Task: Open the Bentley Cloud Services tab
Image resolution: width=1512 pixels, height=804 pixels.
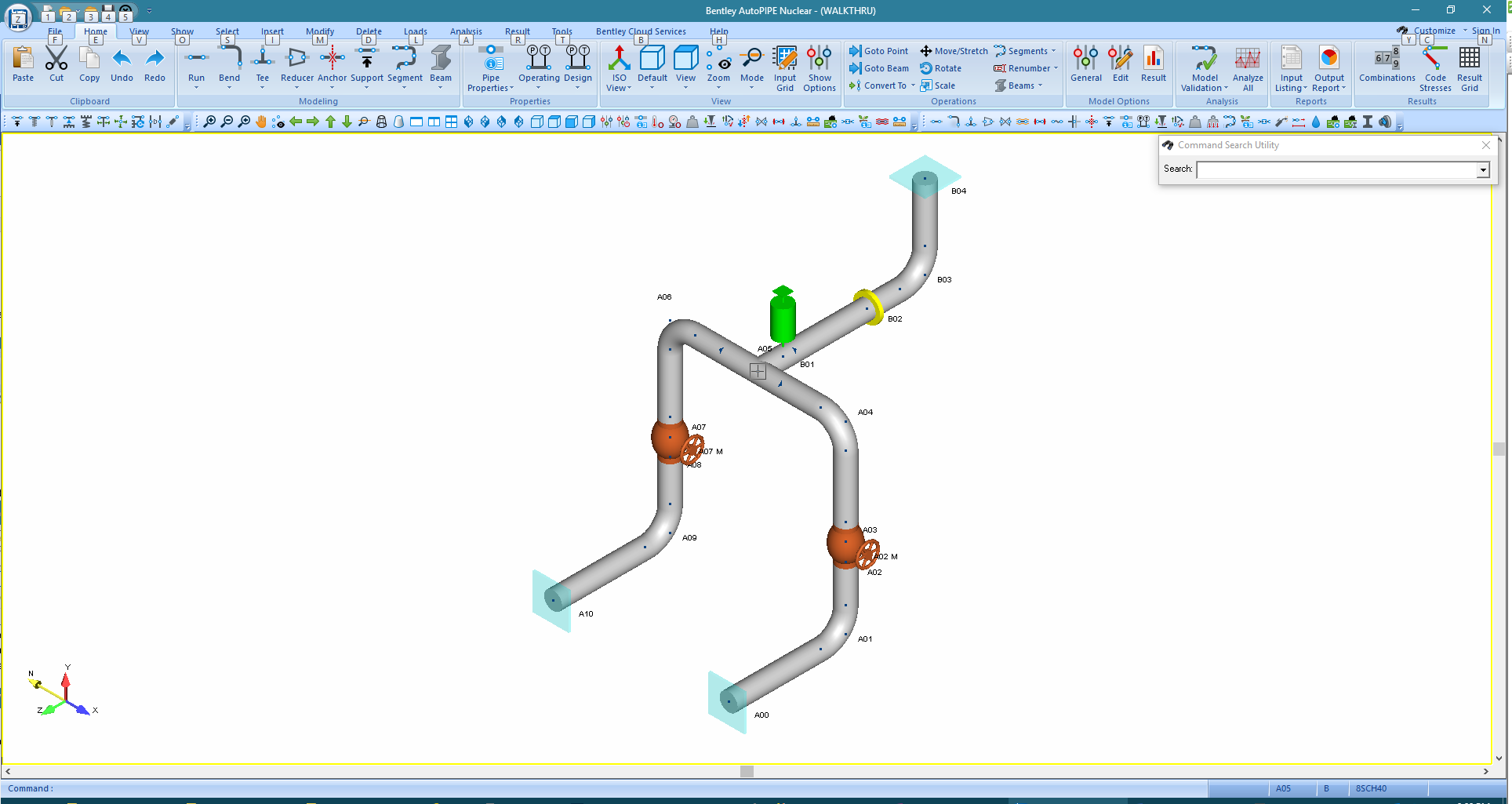Action: [641, 31]
